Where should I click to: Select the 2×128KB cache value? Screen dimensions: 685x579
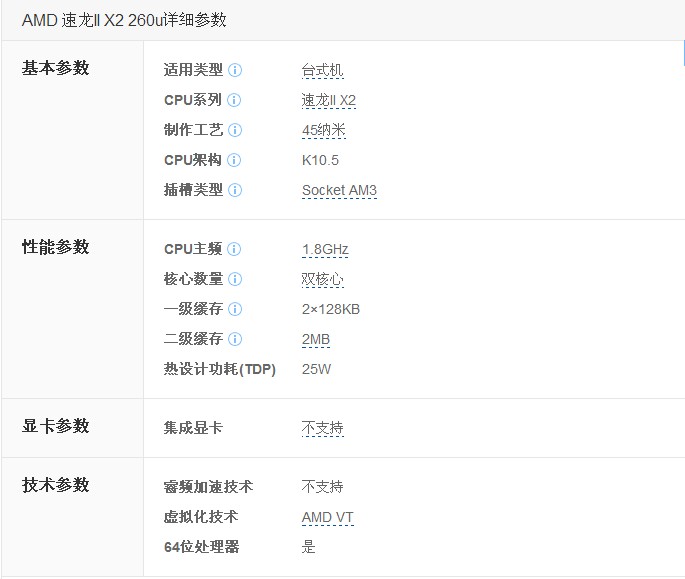coord(331,309)
